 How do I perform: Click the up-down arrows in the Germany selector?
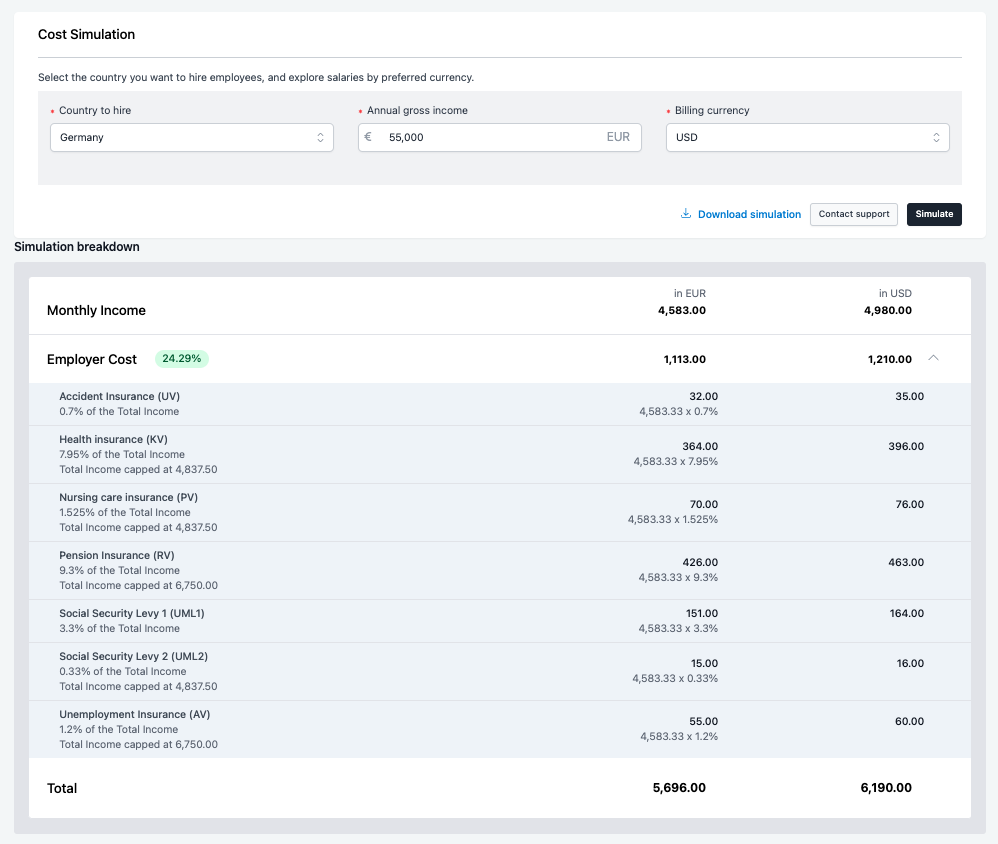[320, 138]
